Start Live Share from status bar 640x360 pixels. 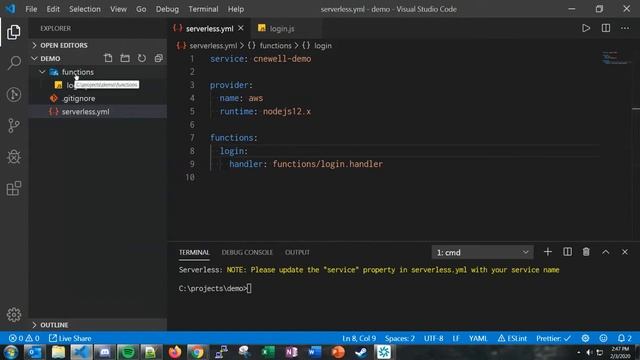(x=70, y=338)
